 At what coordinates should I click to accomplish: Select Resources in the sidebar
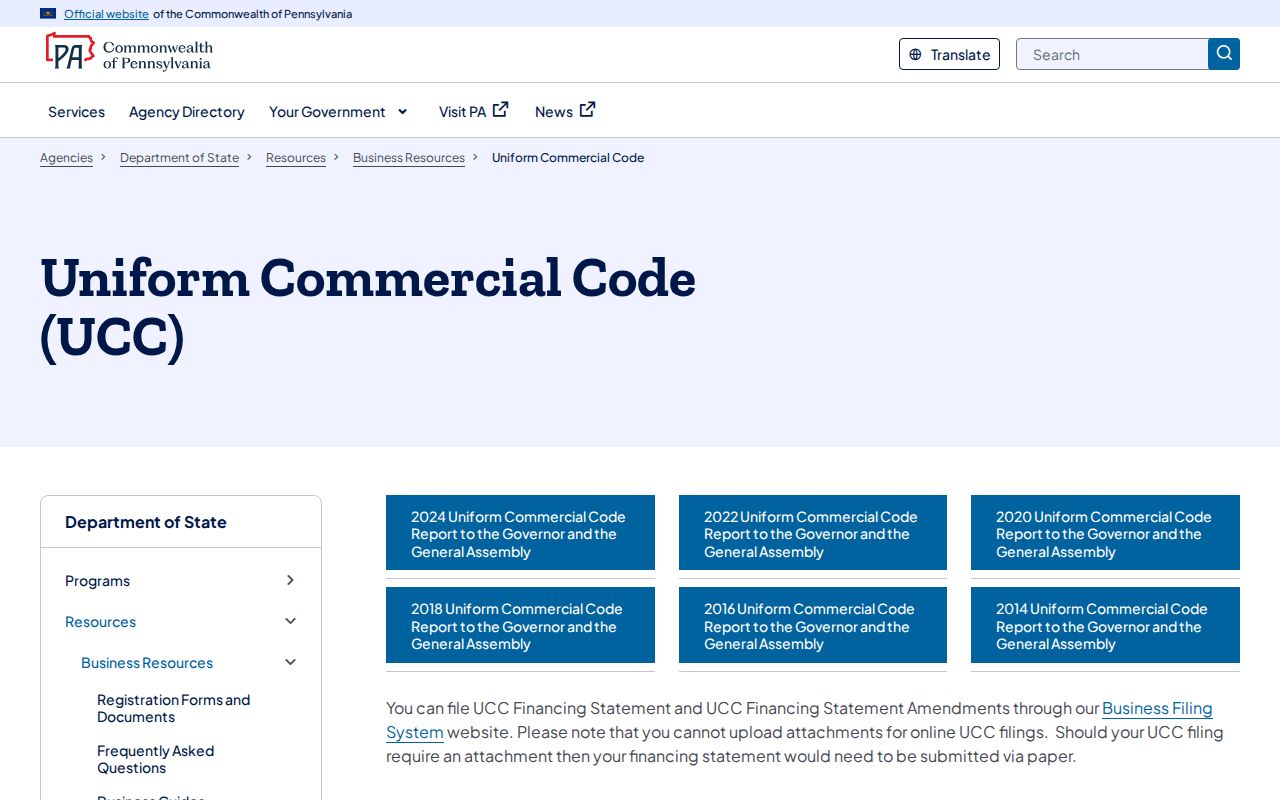(x=100, y=622)
